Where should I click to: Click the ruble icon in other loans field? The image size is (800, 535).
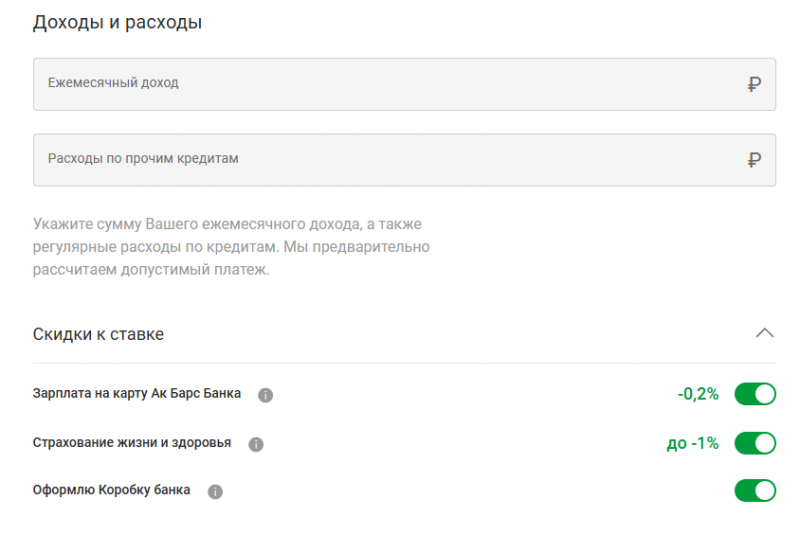754,160
